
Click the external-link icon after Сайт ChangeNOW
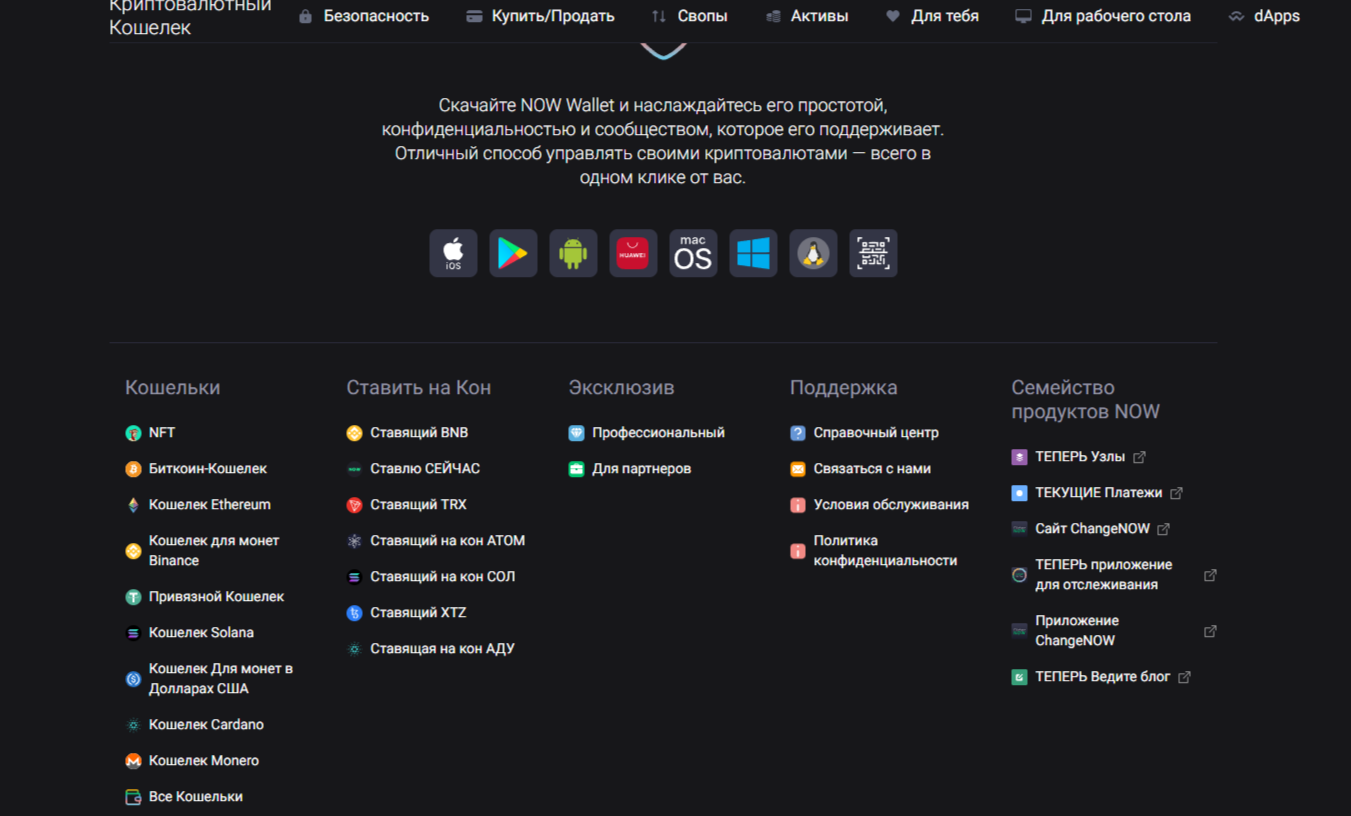click(1163, 529)
